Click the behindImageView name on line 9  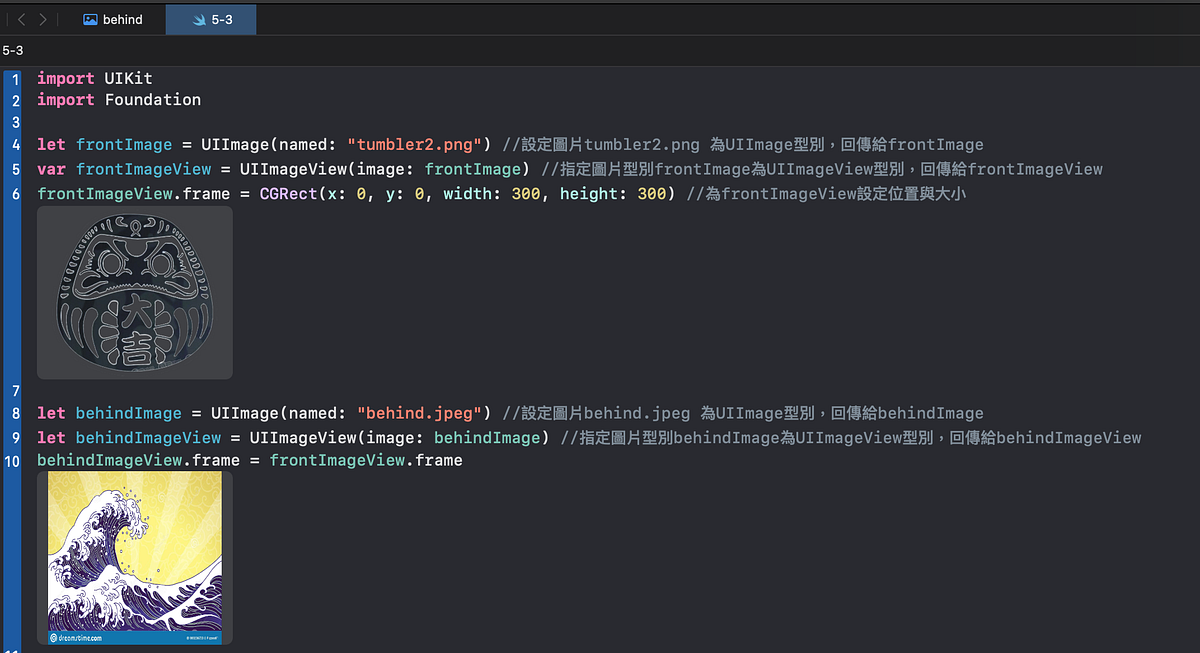click(148, 437)
